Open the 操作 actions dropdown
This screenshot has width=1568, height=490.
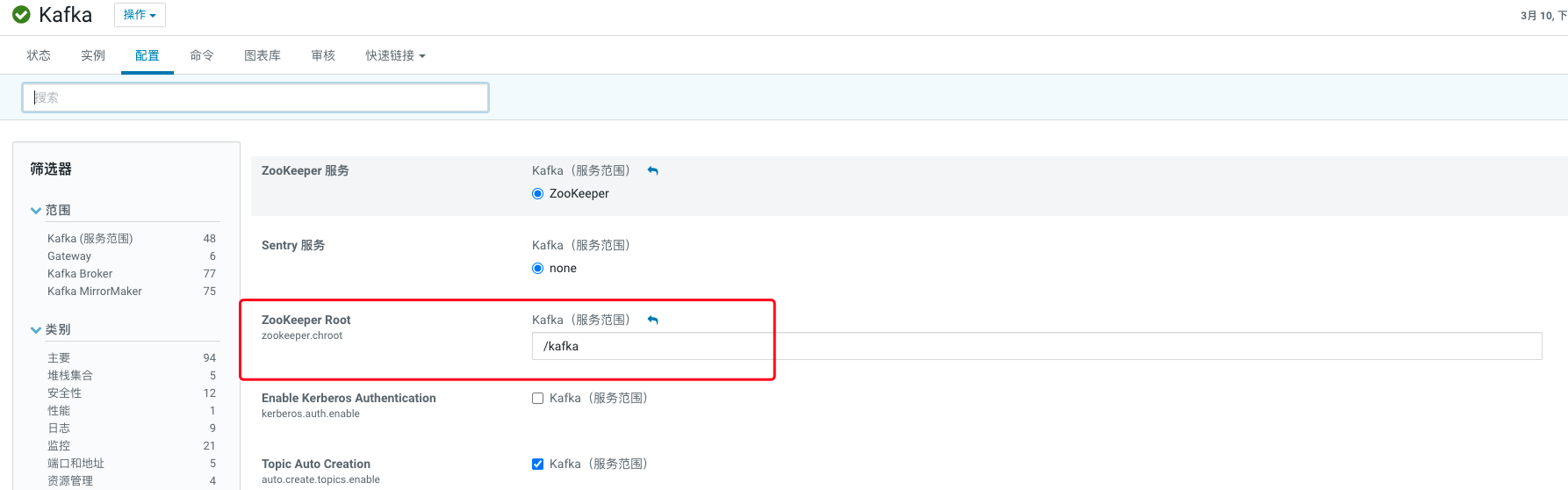pyautogui.click(x=140, y=15)
